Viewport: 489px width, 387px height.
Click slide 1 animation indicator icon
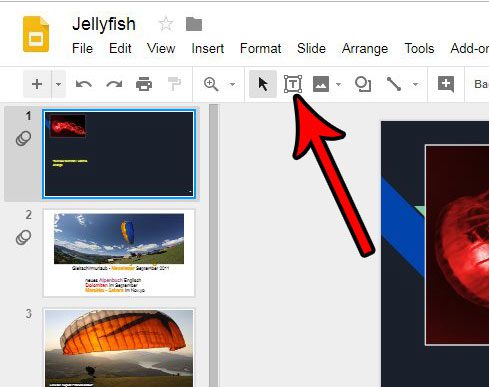point(23,138)
